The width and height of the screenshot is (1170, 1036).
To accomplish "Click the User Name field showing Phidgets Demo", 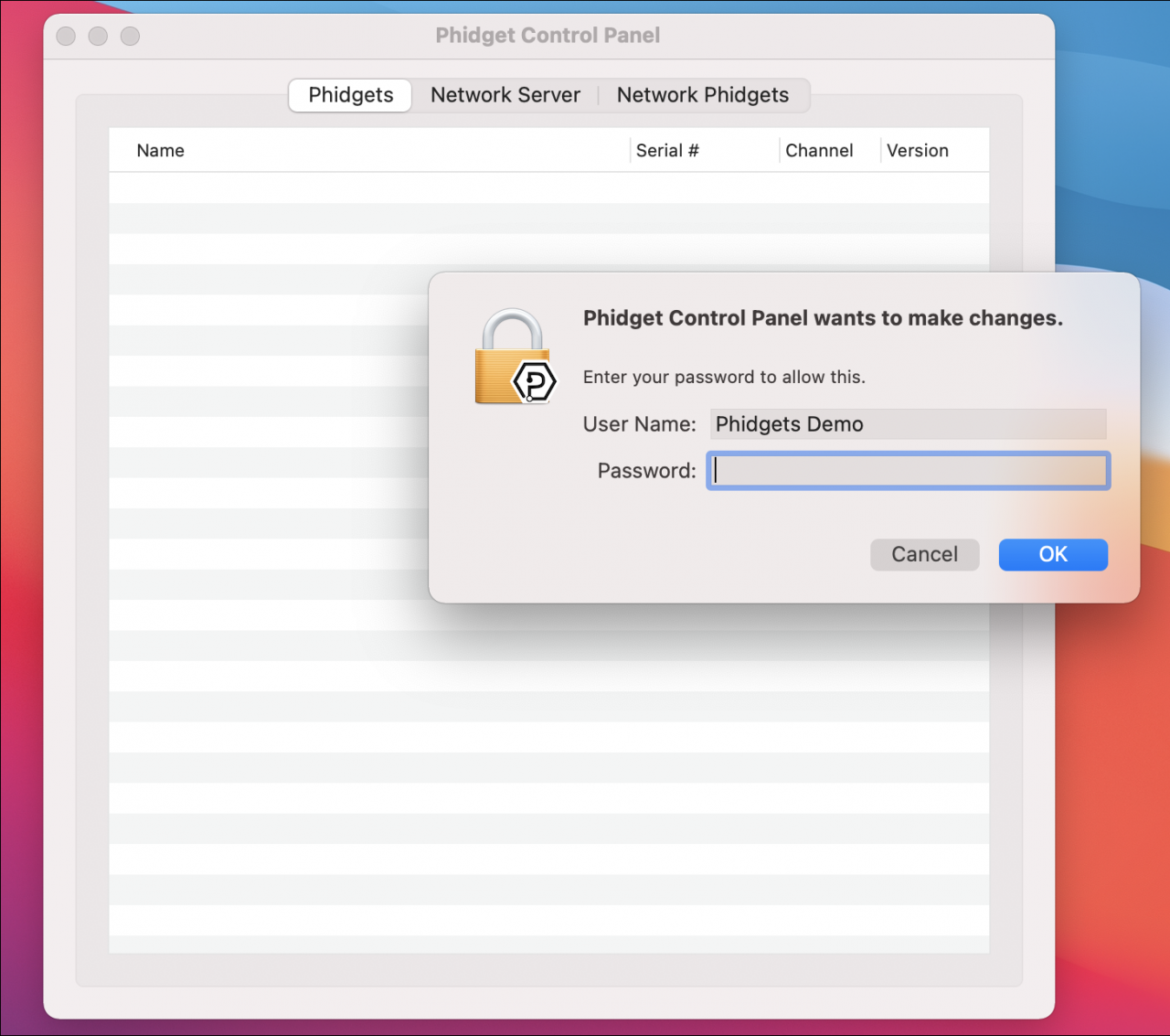I will 908,423.
